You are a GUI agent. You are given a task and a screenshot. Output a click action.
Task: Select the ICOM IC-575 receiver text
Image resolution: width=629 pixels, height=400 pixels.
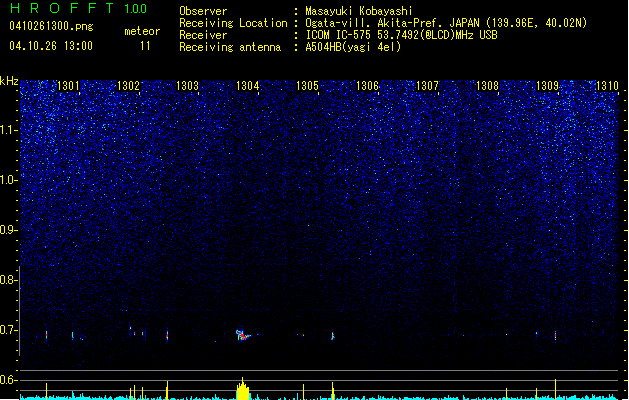[x=402, y=35]
